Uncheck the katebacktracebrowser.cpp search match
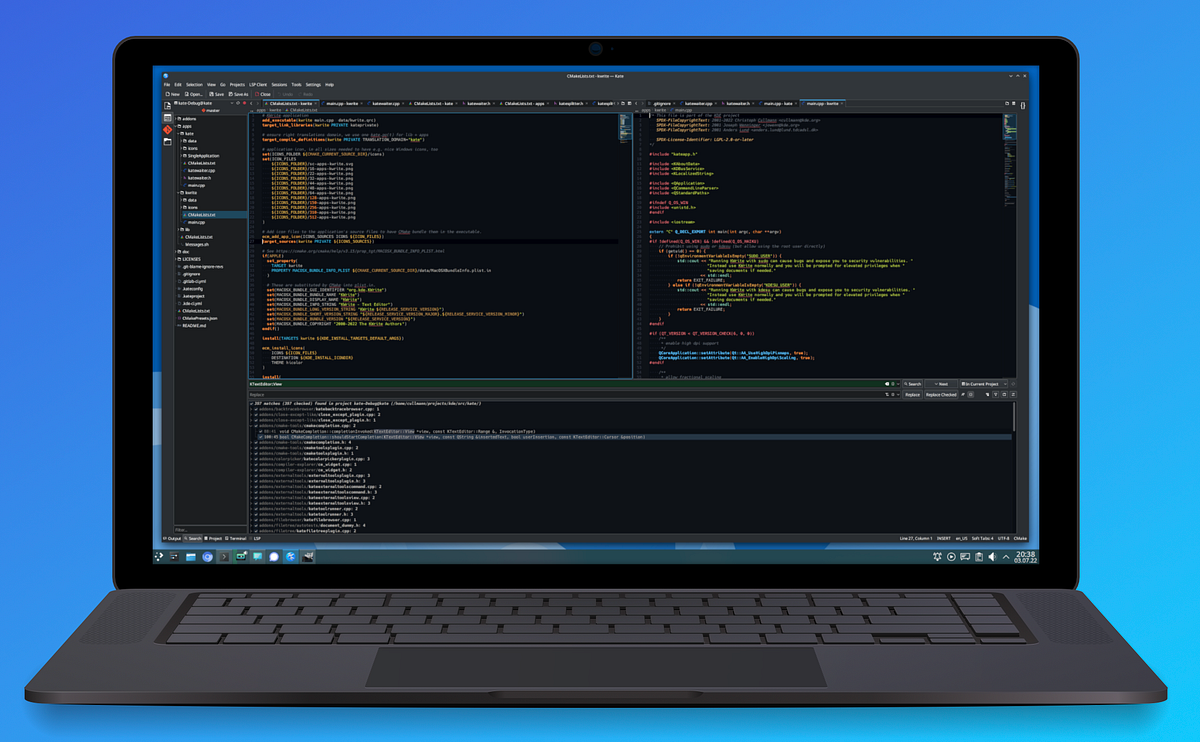 coord(258,408)
